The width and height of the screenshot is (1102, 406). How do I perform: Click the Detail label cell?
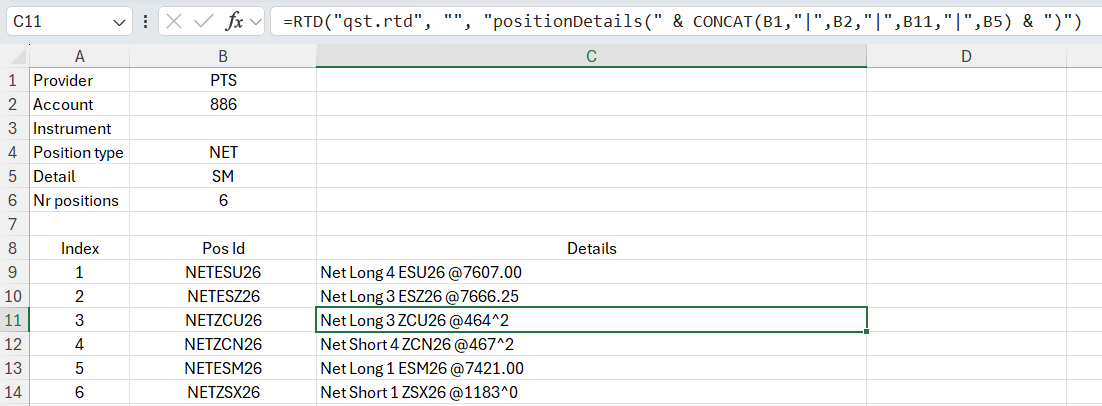79,176
